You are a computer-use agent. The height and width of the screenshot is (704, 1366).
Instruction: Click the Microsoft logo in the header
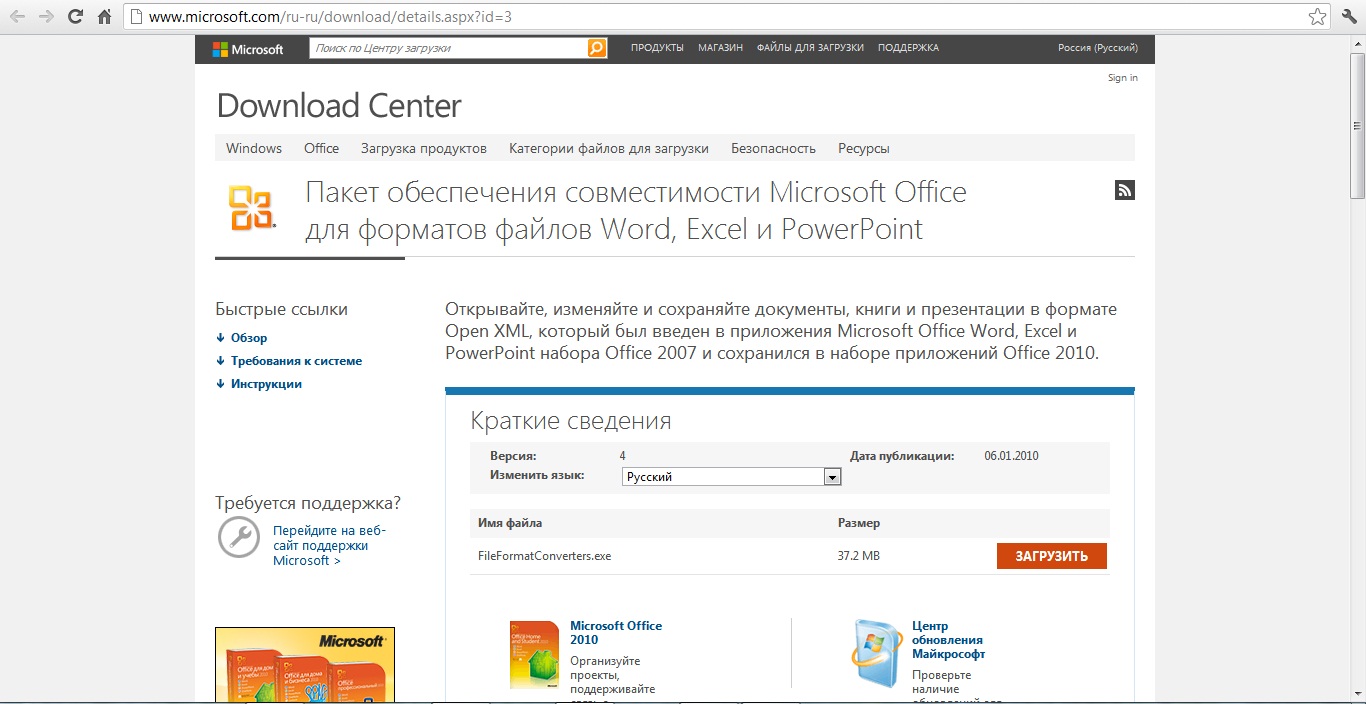click(248, 49)
